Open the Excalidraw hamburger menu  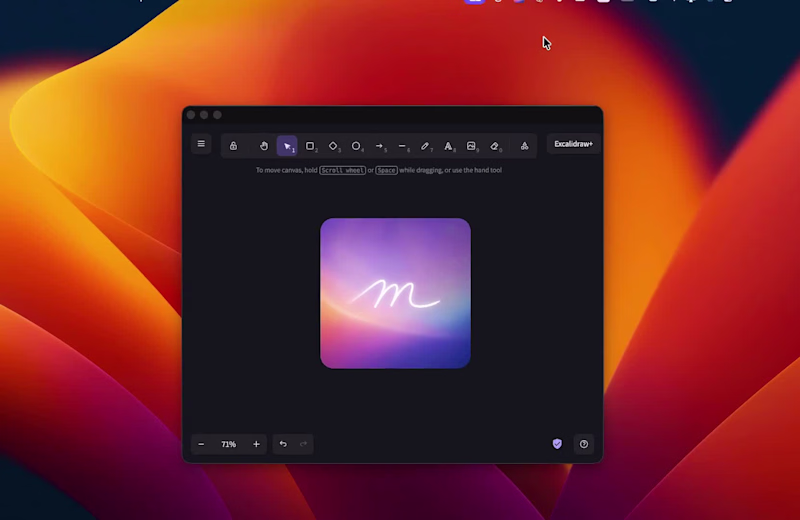pyautogui.click(x=201, y=144)
